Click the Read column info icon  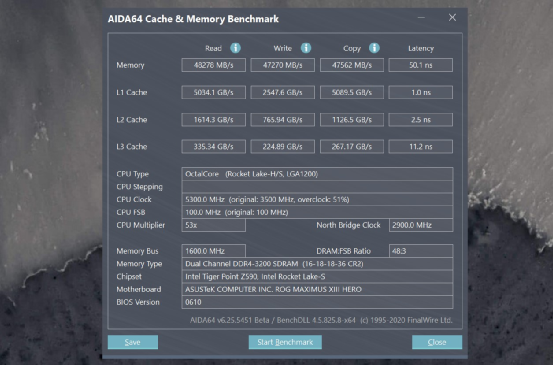[x=235, y=48]
